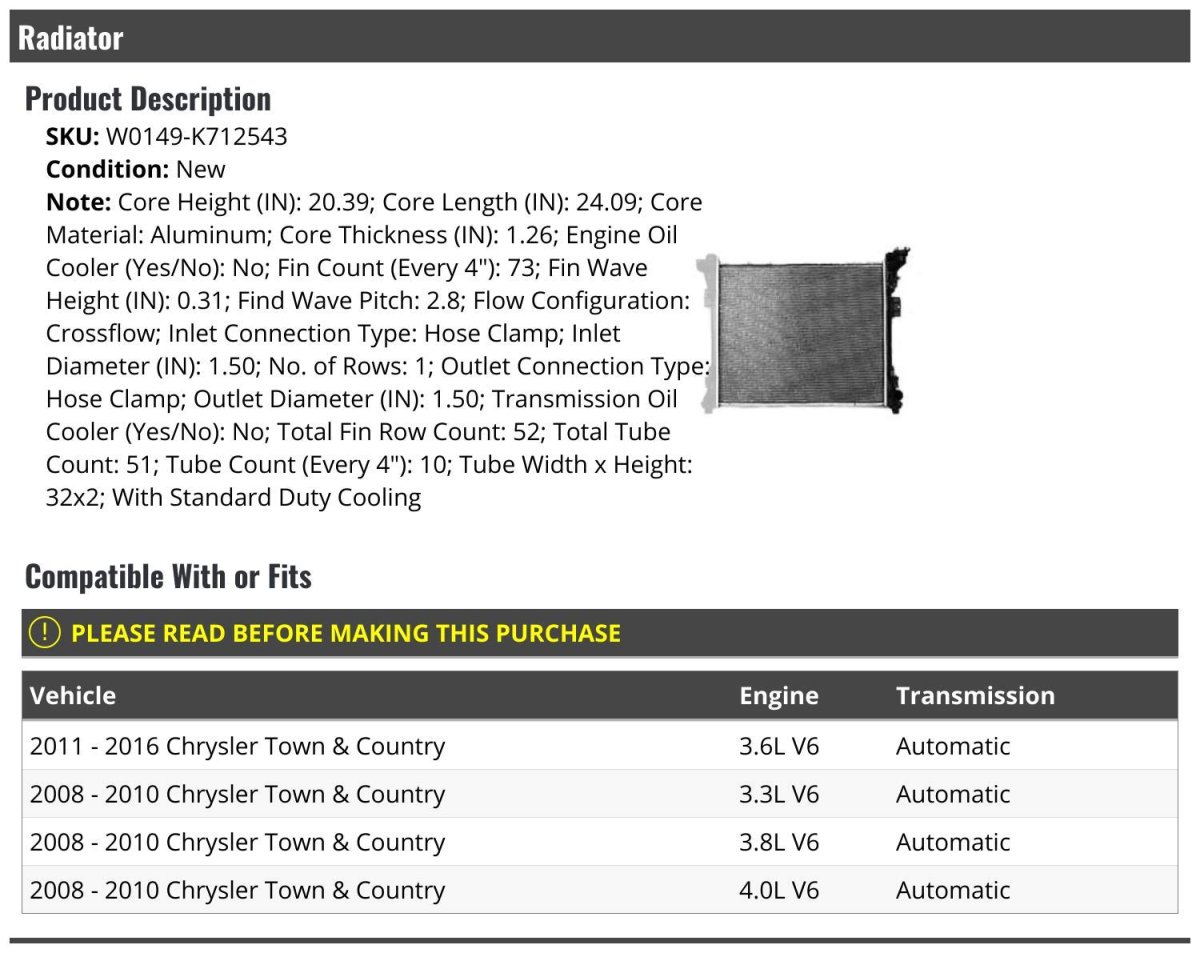This screenshot has width=1200, height=953.
Task: Click the bold Note label
Action: tap(78, 202)
